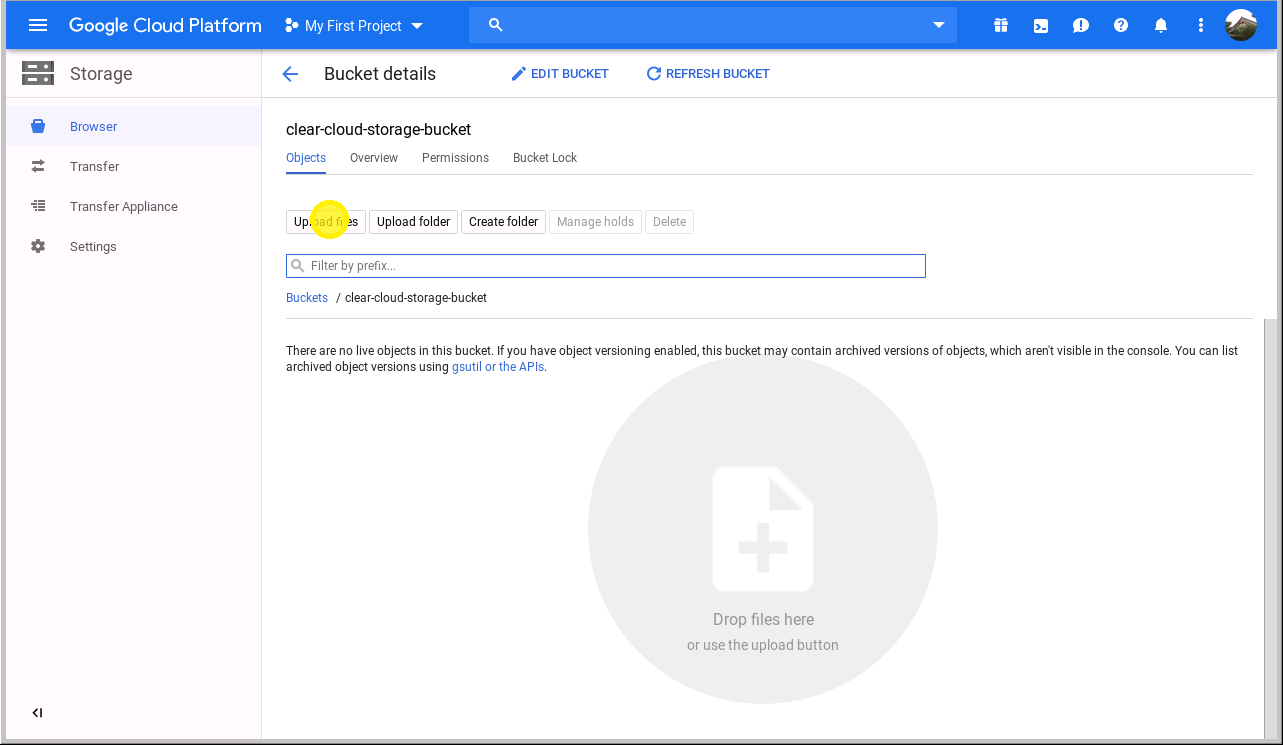Open the hamburger navigation menu
The image size is (1283, 745).
tap(38, 25)
